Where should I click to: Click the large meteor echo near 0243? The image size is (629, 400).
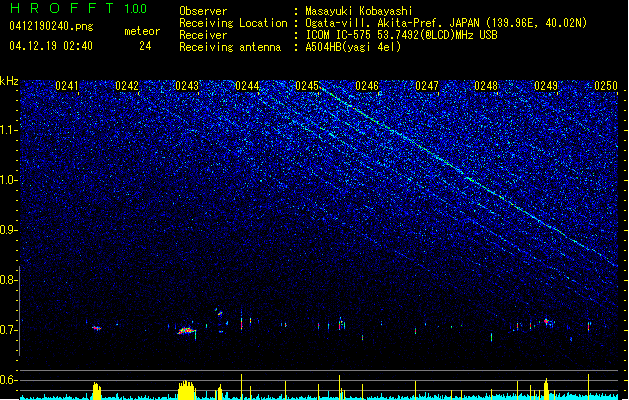[187, 331]
